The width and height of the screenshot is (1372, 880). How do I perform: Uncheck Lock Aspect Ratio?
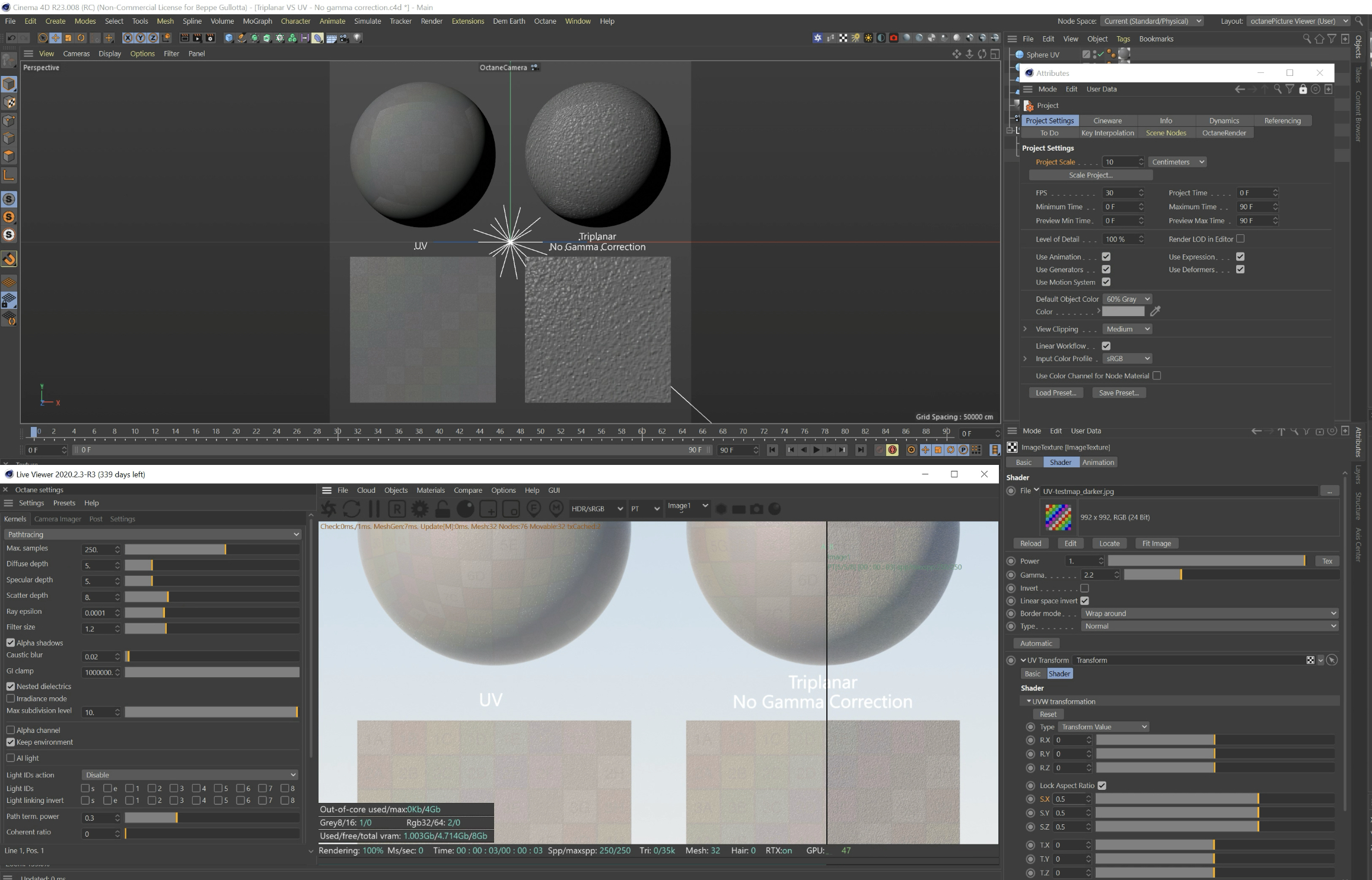[x=1102, y=785]
